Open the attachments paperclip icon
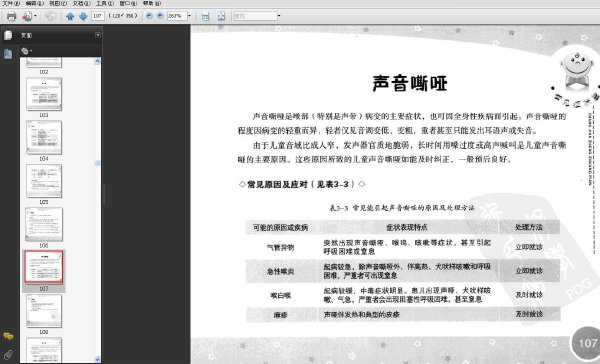Viewport: 600px width, 364px height. click(8, 355)
